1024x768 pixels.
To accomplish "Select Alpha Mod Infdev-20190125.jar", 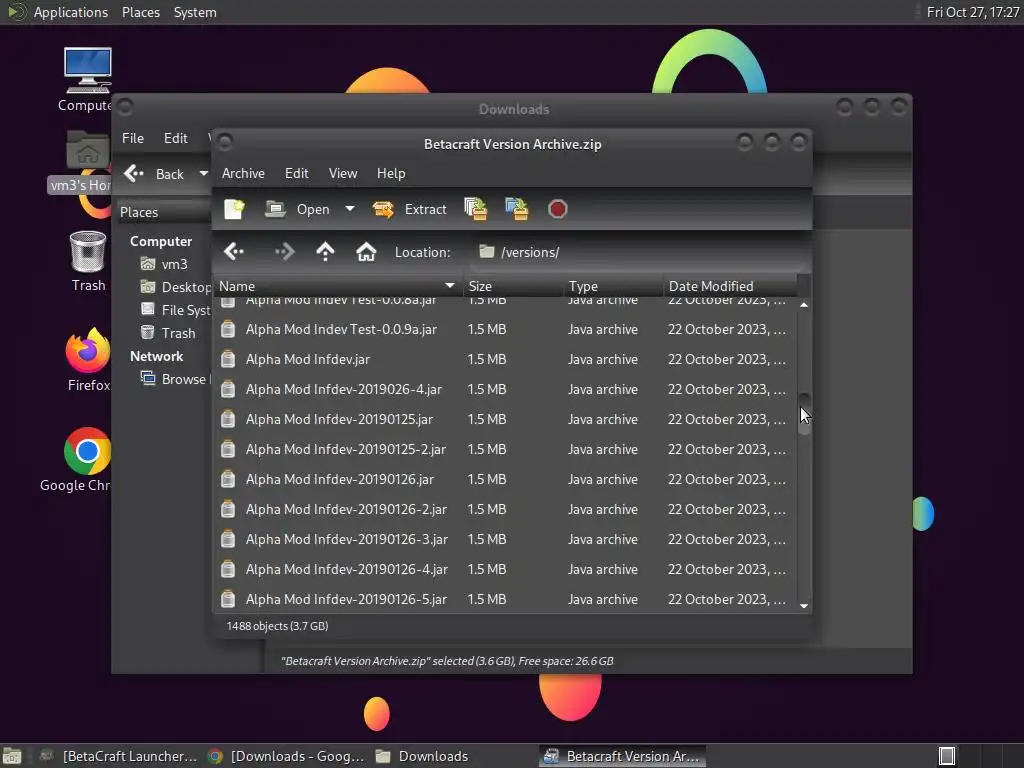I will [x=504, y=419].
